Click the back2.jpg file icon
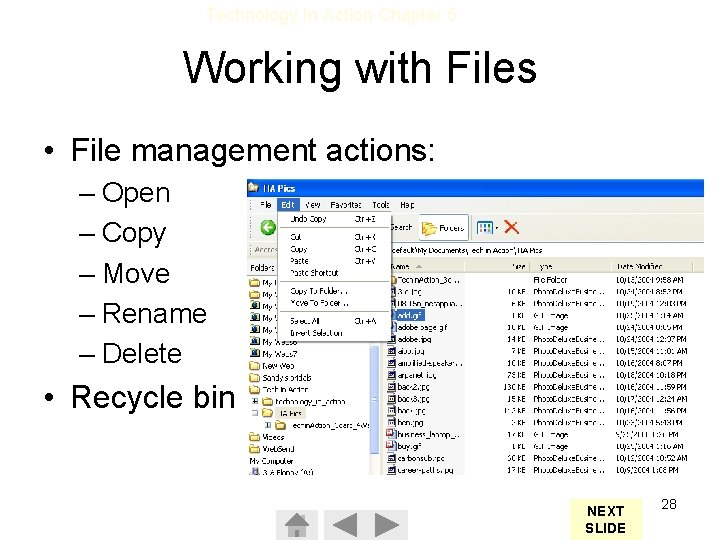The height and width of the screenshot is (540, 720). click(391, 387)
